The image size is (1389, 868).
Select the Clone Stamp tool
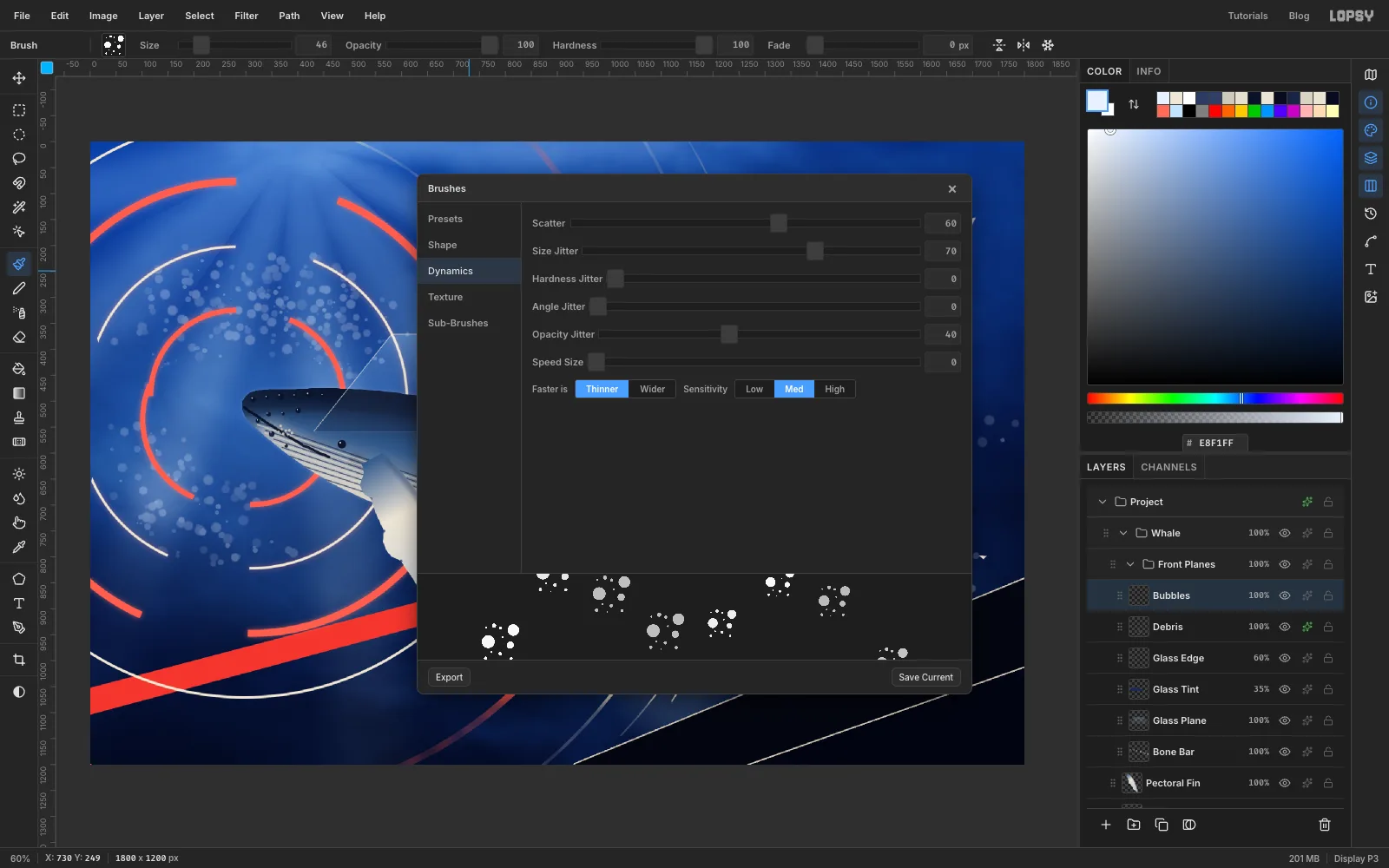19,418
